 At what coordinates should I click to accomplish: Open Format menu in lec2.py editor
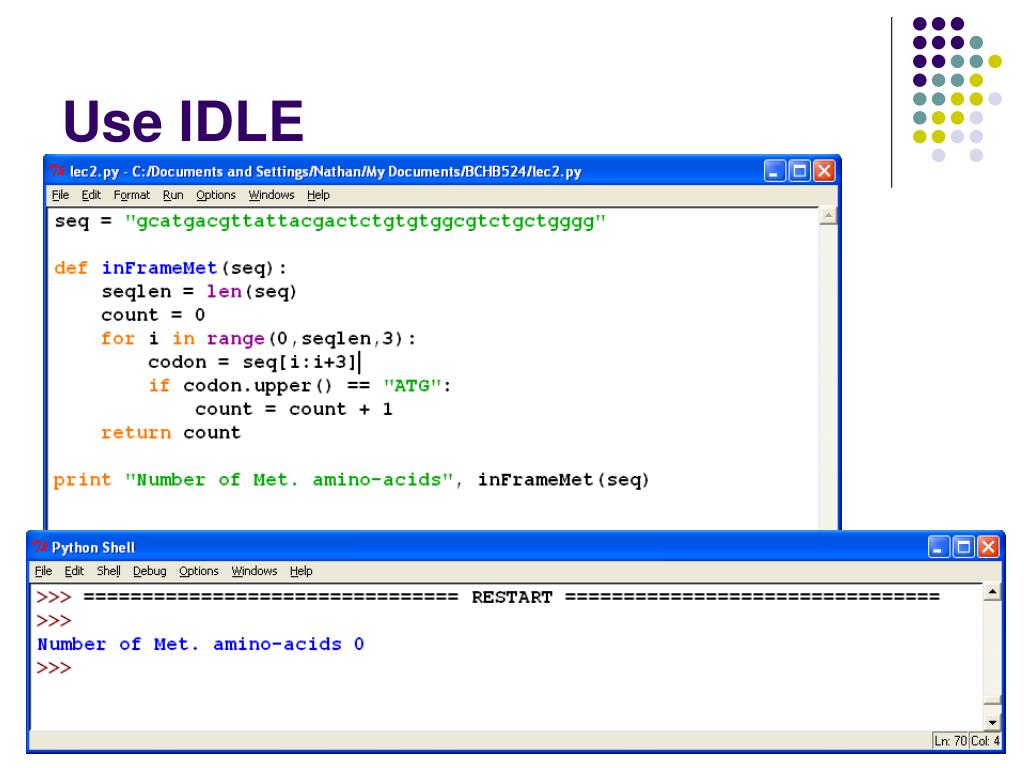[131, 195]
